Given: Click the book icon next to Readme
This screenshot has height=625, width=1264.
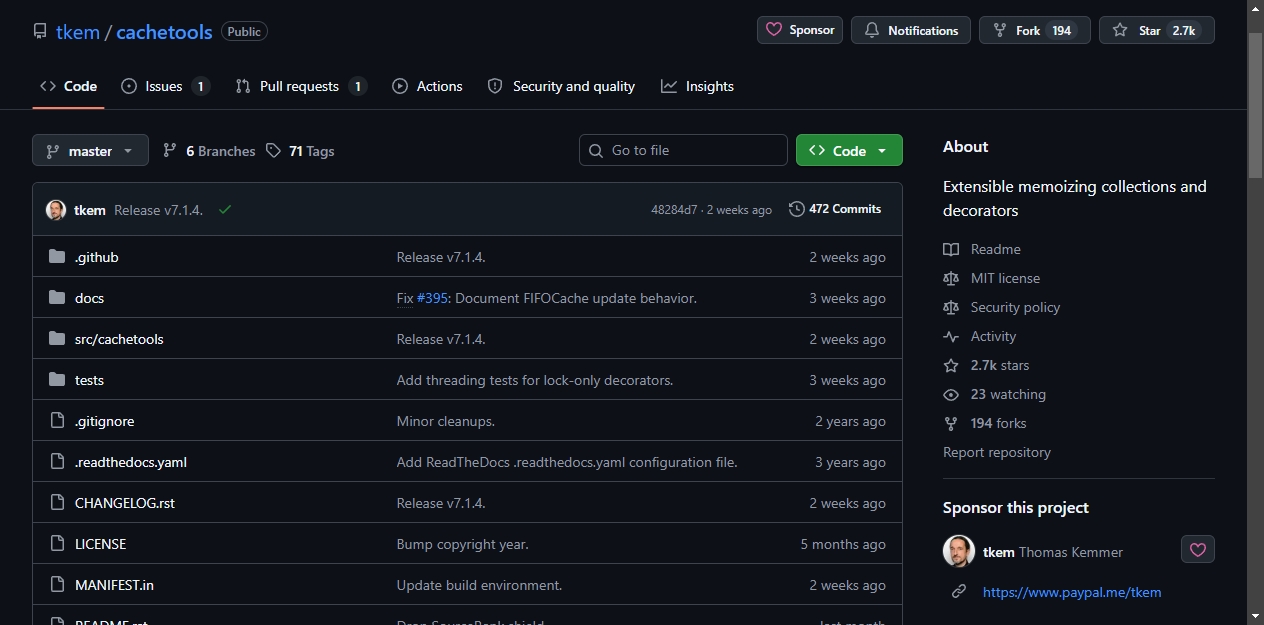Looking at the screenshot, I should (951, 249).
